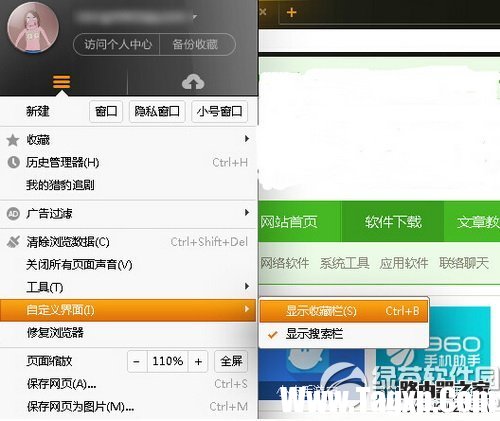This screenshot has width=500, height=421.
Task: Expand the 广告过滤 submenu arrow
Action: 247,212
